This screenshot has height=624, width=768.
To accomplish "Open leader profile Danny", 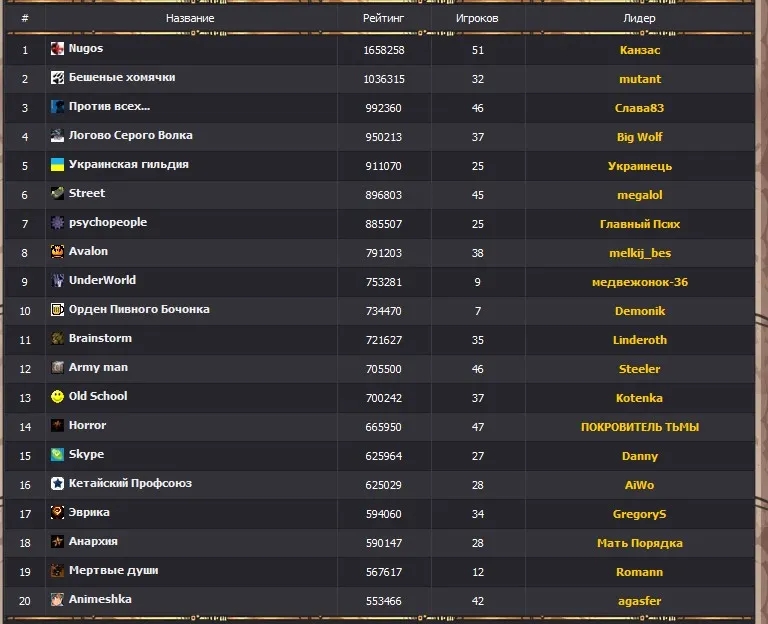I will [x=640, y=456].
